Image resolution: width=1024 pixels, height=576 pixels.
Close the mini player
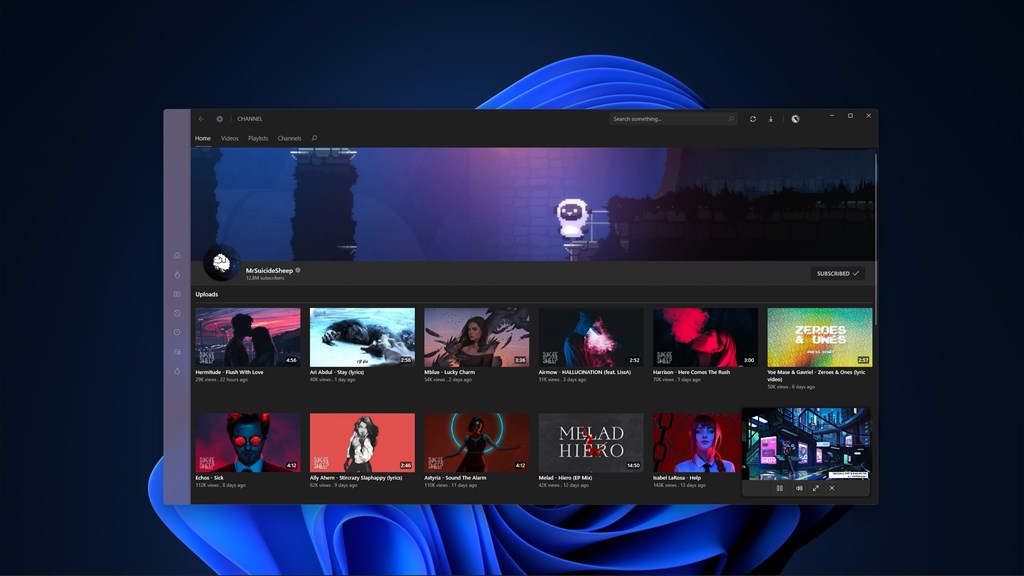click(x=832, y=488)
